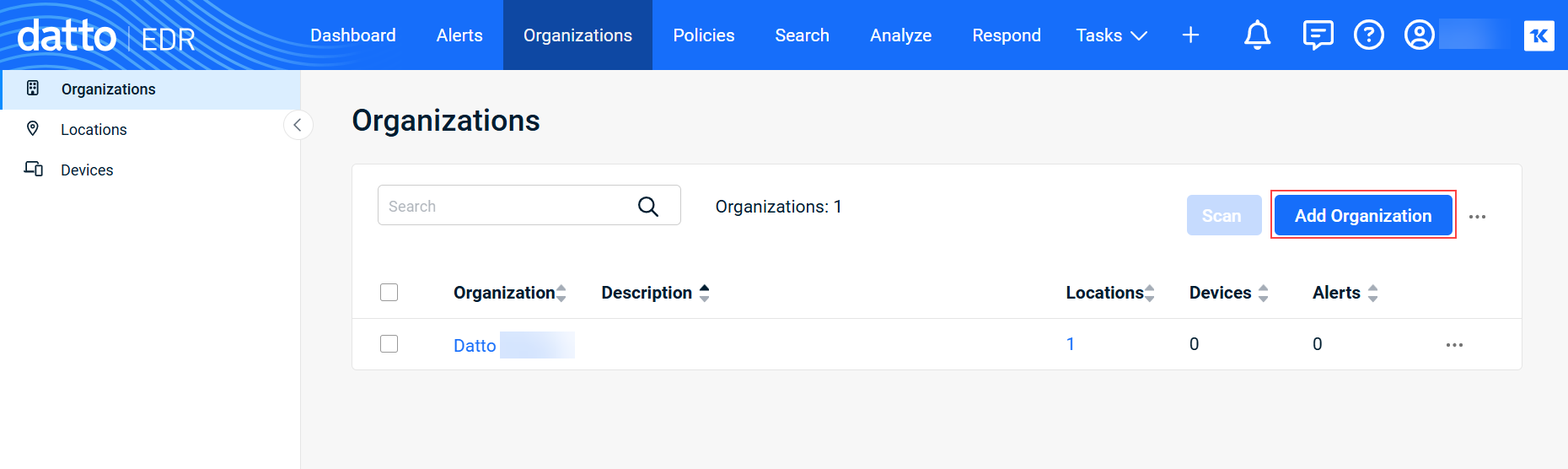Image resolution: width=1568 pixels, height=469 pixels.
Task: Open the notifications bell icon
Action: pos(1257,35)
